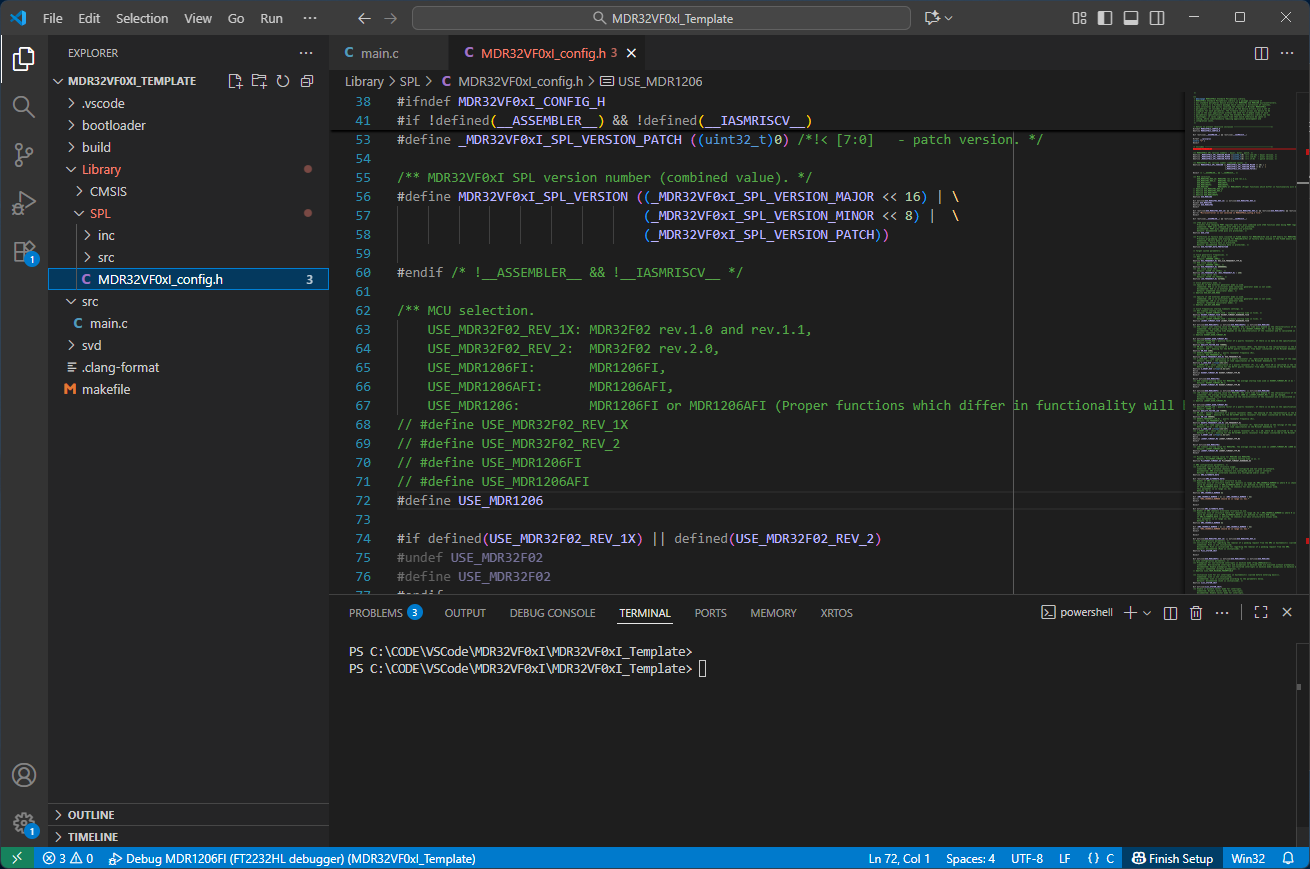This screenshot has height=869, width=1310.
Task: Open the Selection menu
Action: 142,18
